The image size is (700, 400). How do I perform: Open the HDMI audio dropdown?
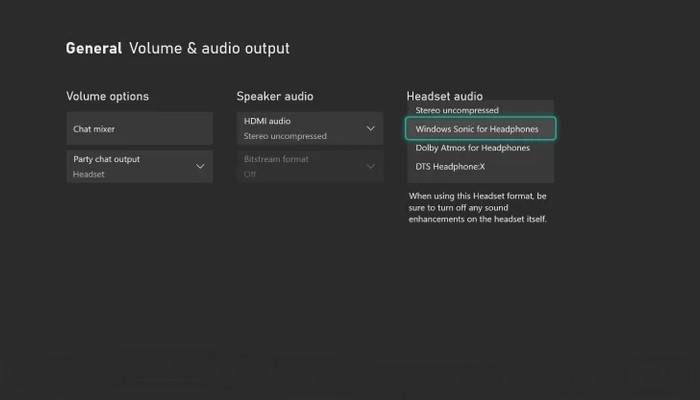310,129
